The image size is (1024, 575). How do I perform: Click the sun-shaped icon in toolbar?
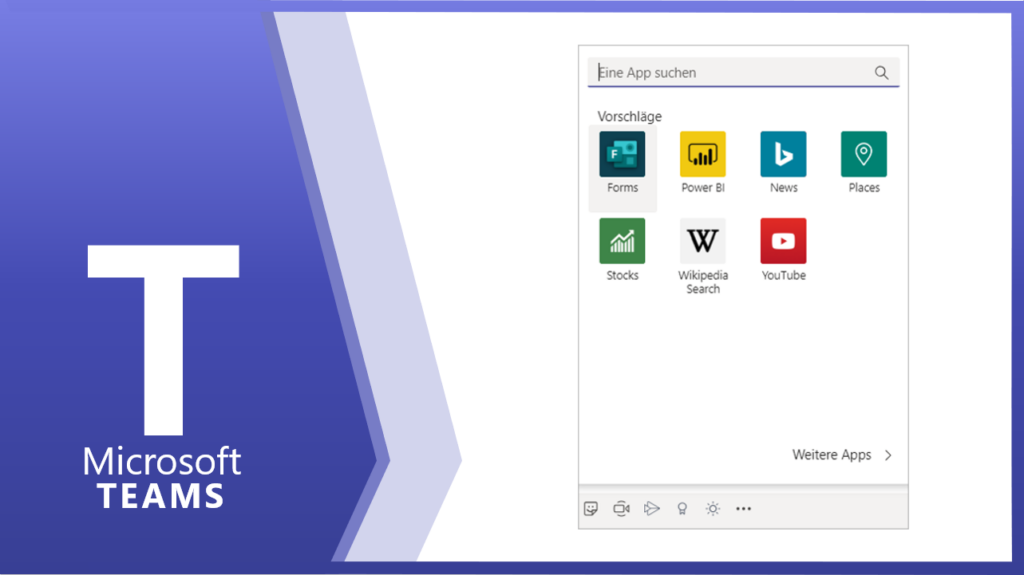712,508
